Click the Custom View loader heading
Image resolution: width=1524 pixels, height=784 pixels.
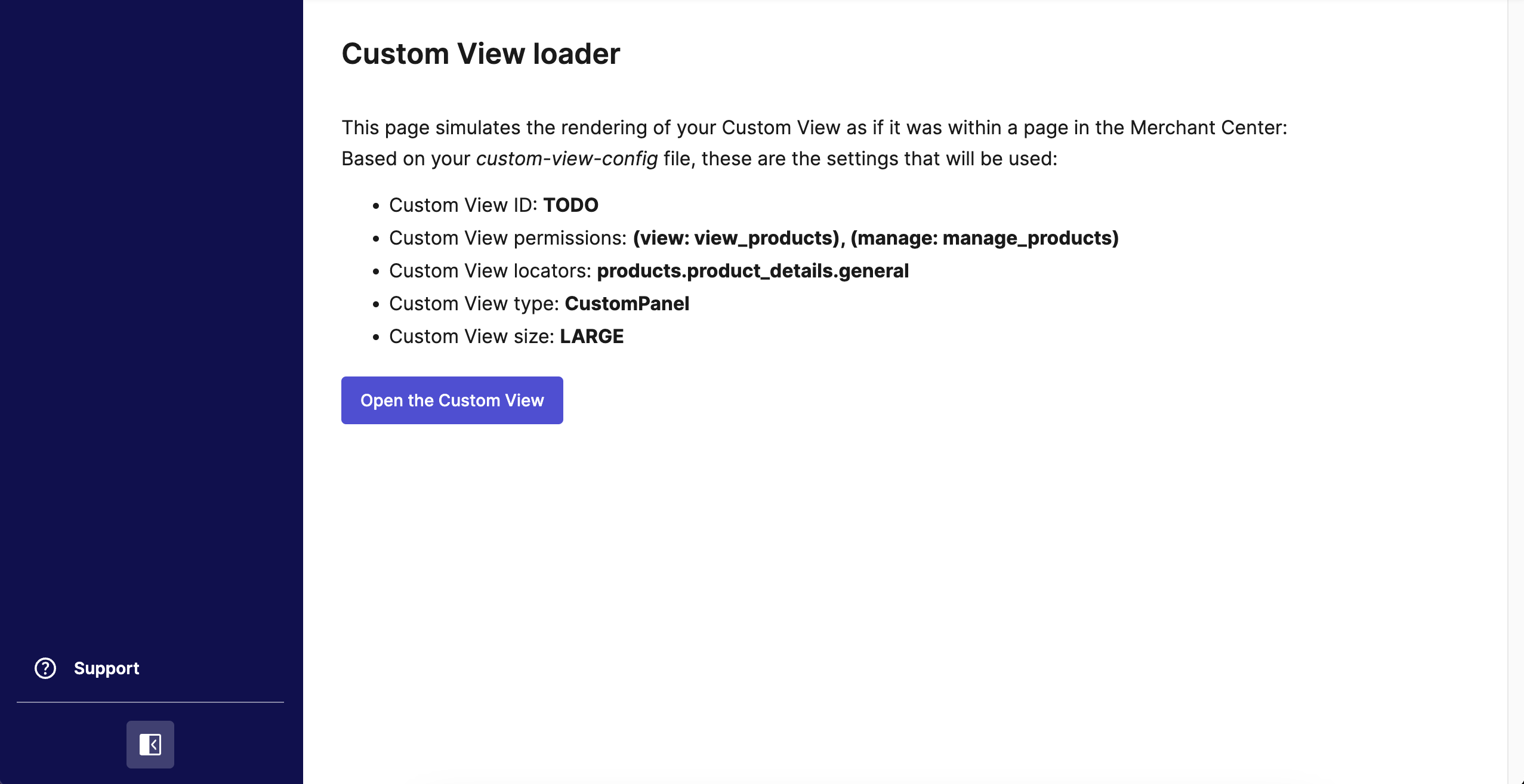480,54
